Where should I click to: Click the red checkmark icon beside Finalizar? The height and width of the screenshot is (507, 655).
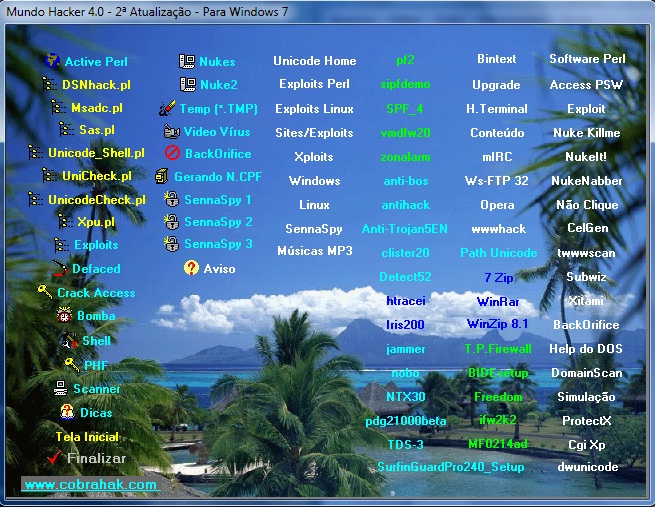pos(54,458)
